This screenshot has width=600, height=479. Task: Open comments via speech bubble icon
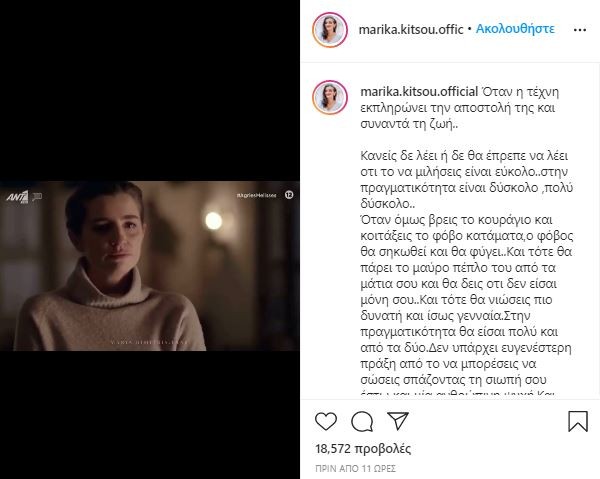pyautogui.click(x=362, y=421)
